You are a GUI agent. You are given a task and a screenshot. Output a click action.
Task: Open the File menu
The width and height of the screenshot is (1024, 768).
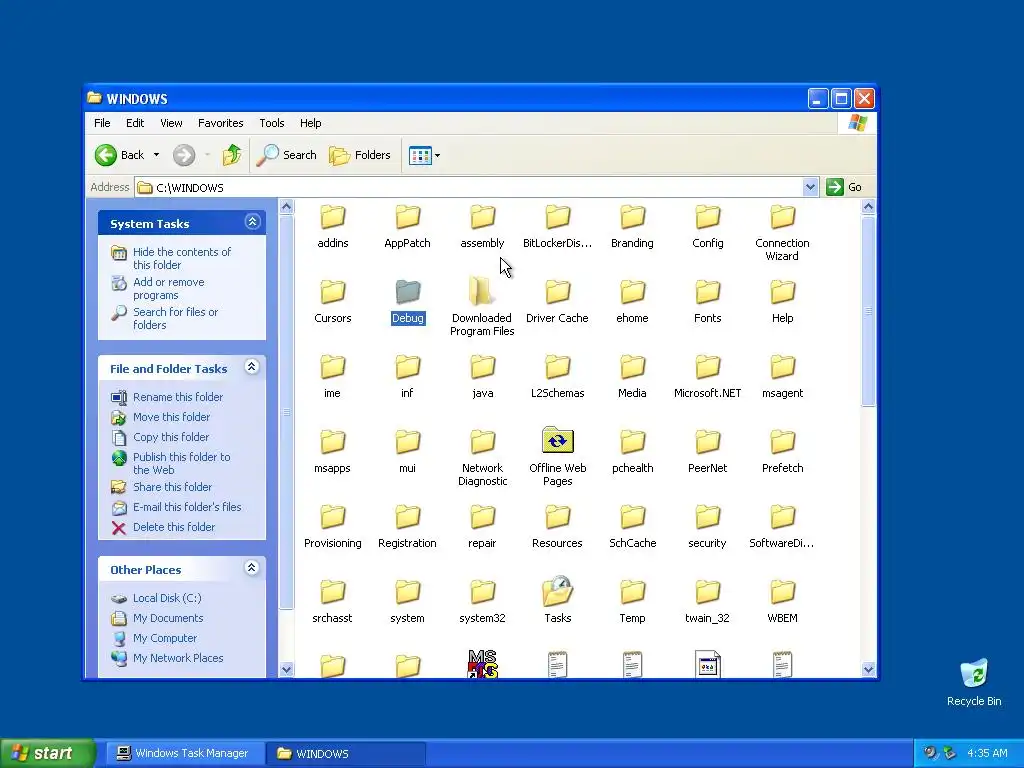[102, 123]
